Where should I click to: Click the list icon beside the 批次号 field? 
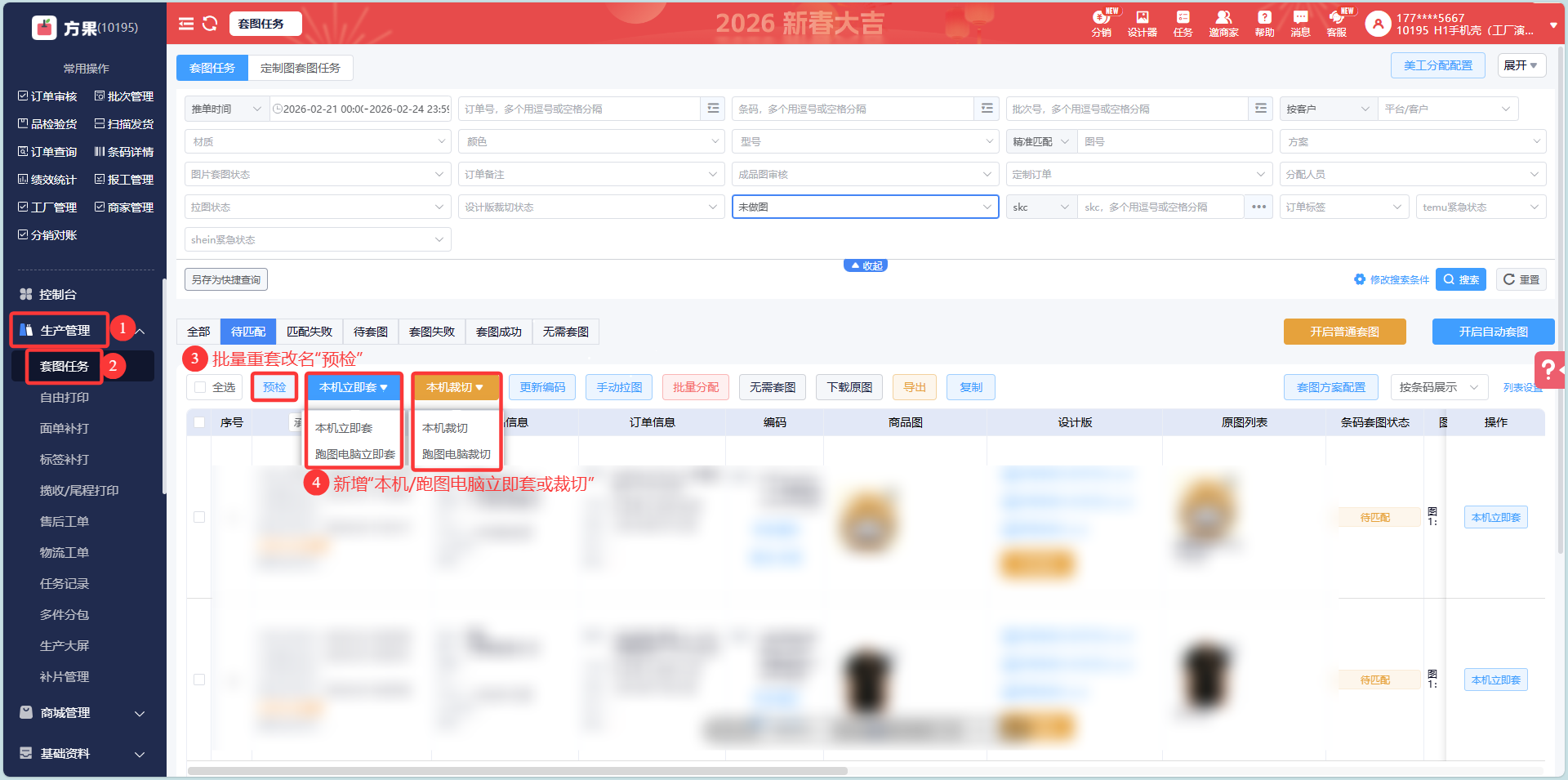(x=1260, y=109)
